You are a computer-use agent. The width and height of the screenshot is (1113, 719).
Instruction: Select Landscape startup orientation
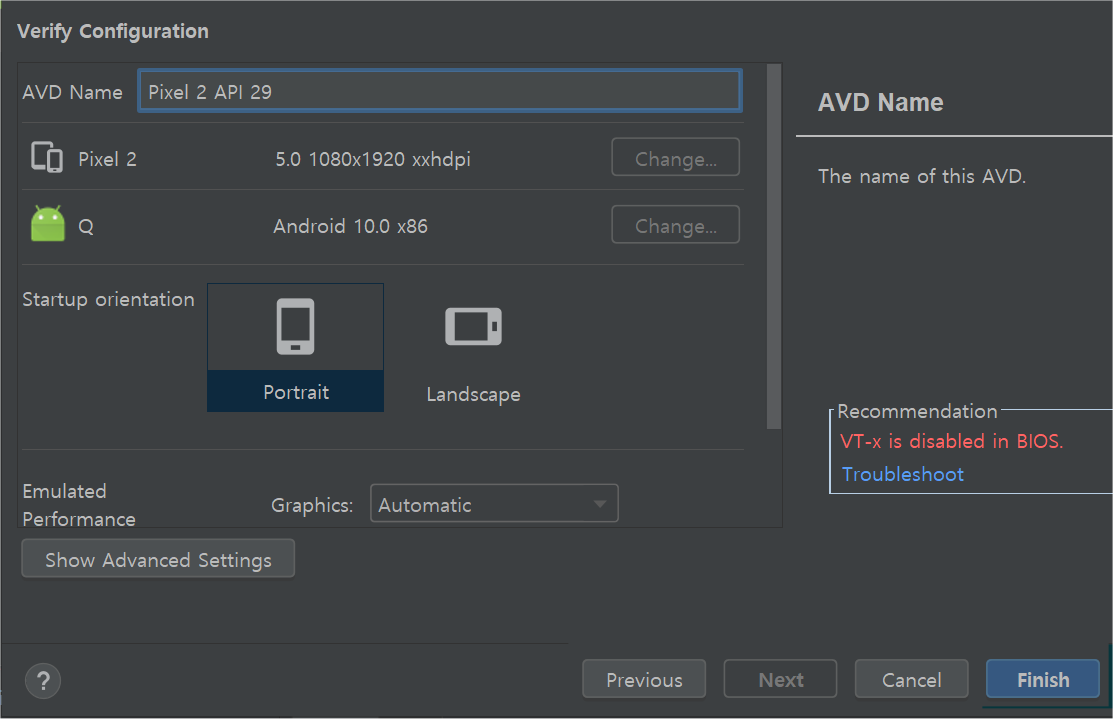(x=473, y=355)
